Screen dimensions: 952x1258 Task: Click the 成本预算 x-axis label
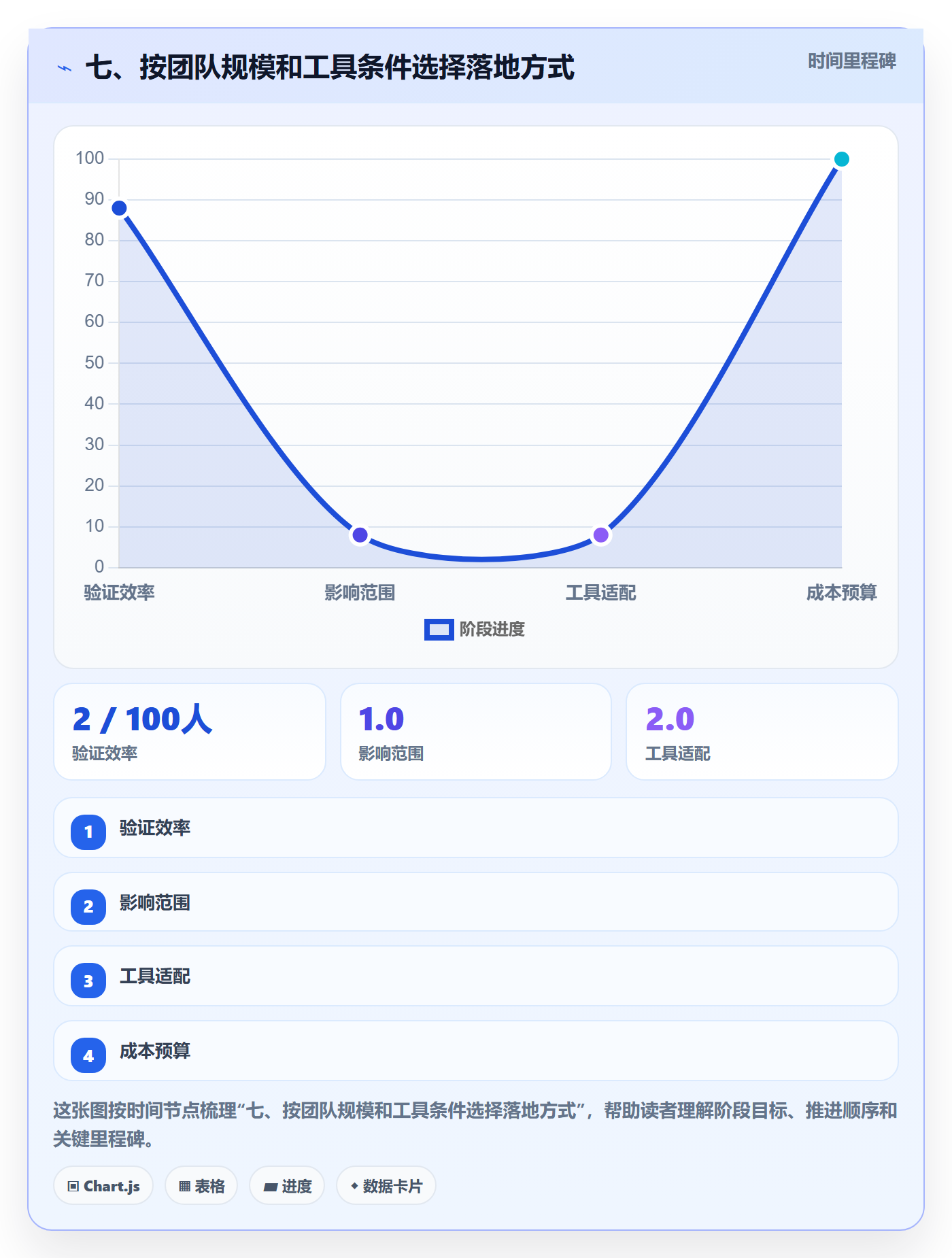[841, 592]
